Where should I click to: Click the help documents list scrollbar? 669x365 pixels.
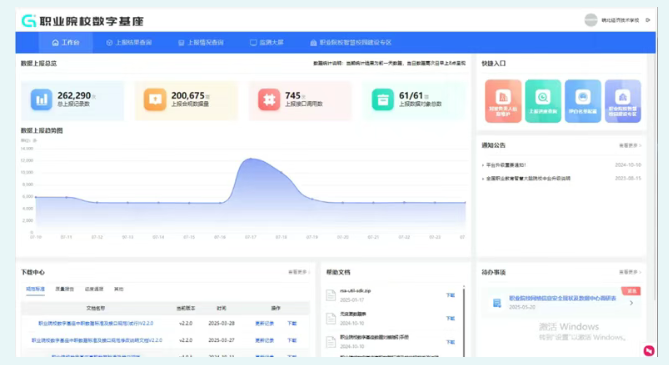click(x=464, y=321)
